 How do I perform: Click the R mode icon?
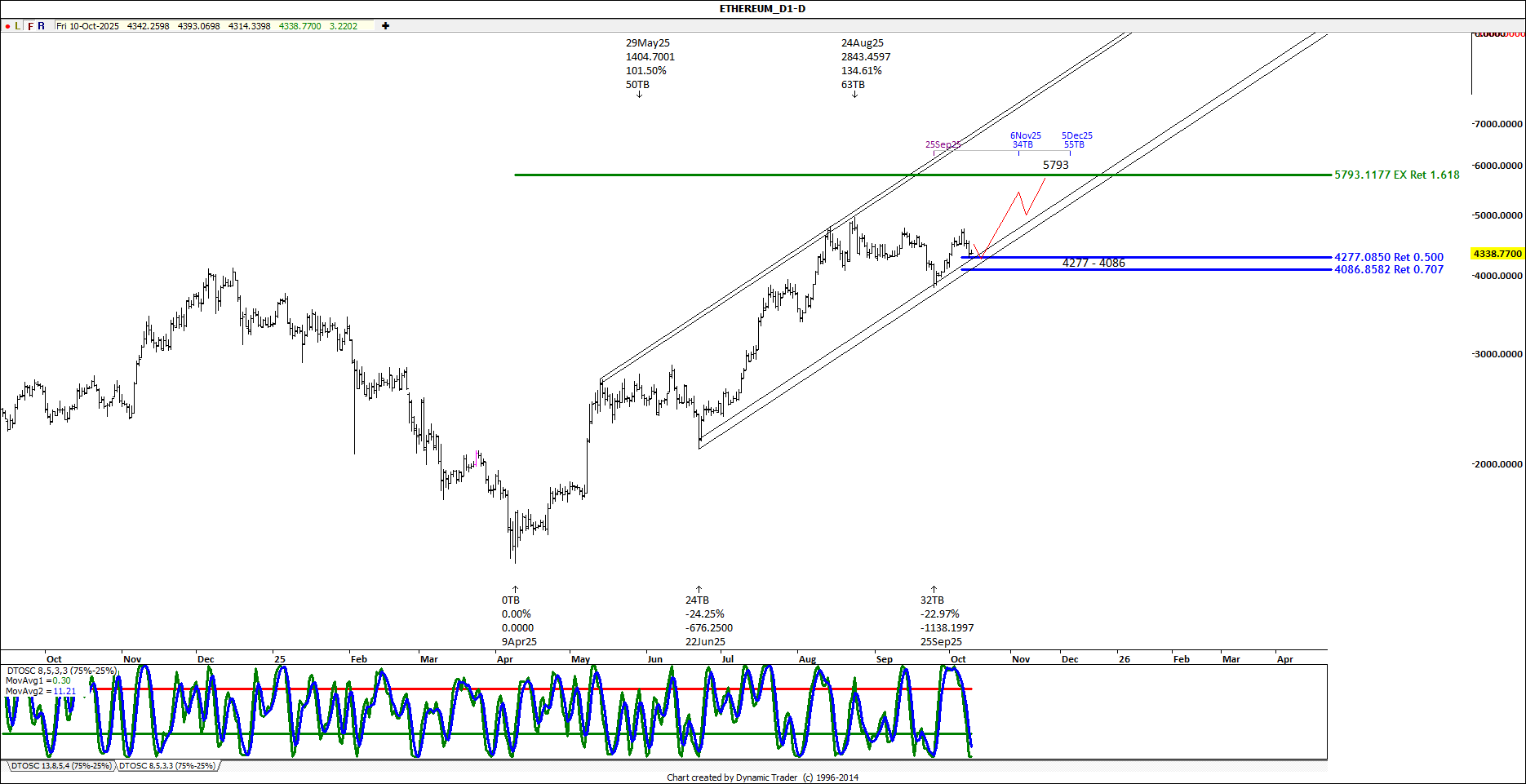click(x=42, y=26)
